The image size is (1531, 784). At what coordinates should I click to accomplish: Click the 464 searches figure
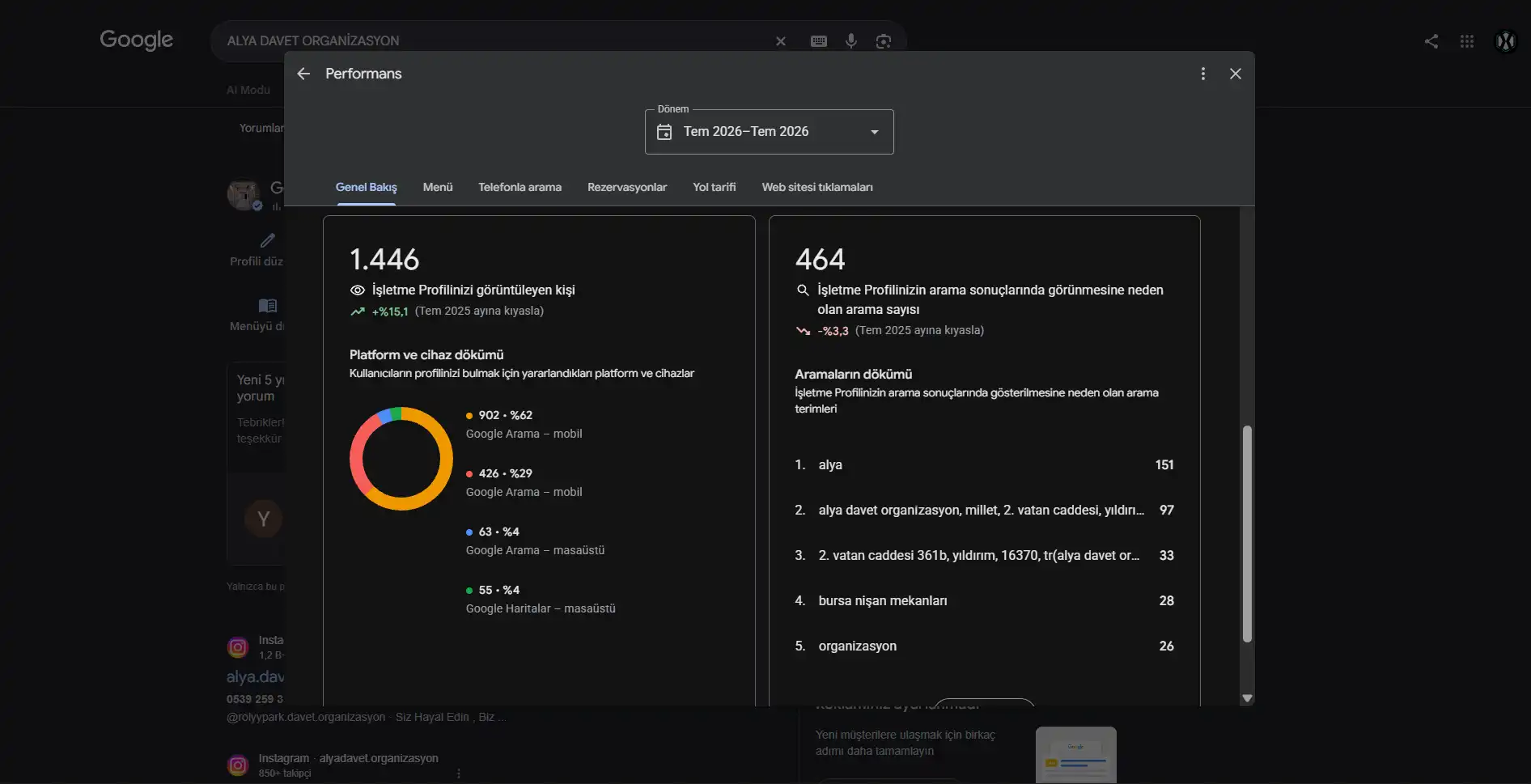[820, 260]
